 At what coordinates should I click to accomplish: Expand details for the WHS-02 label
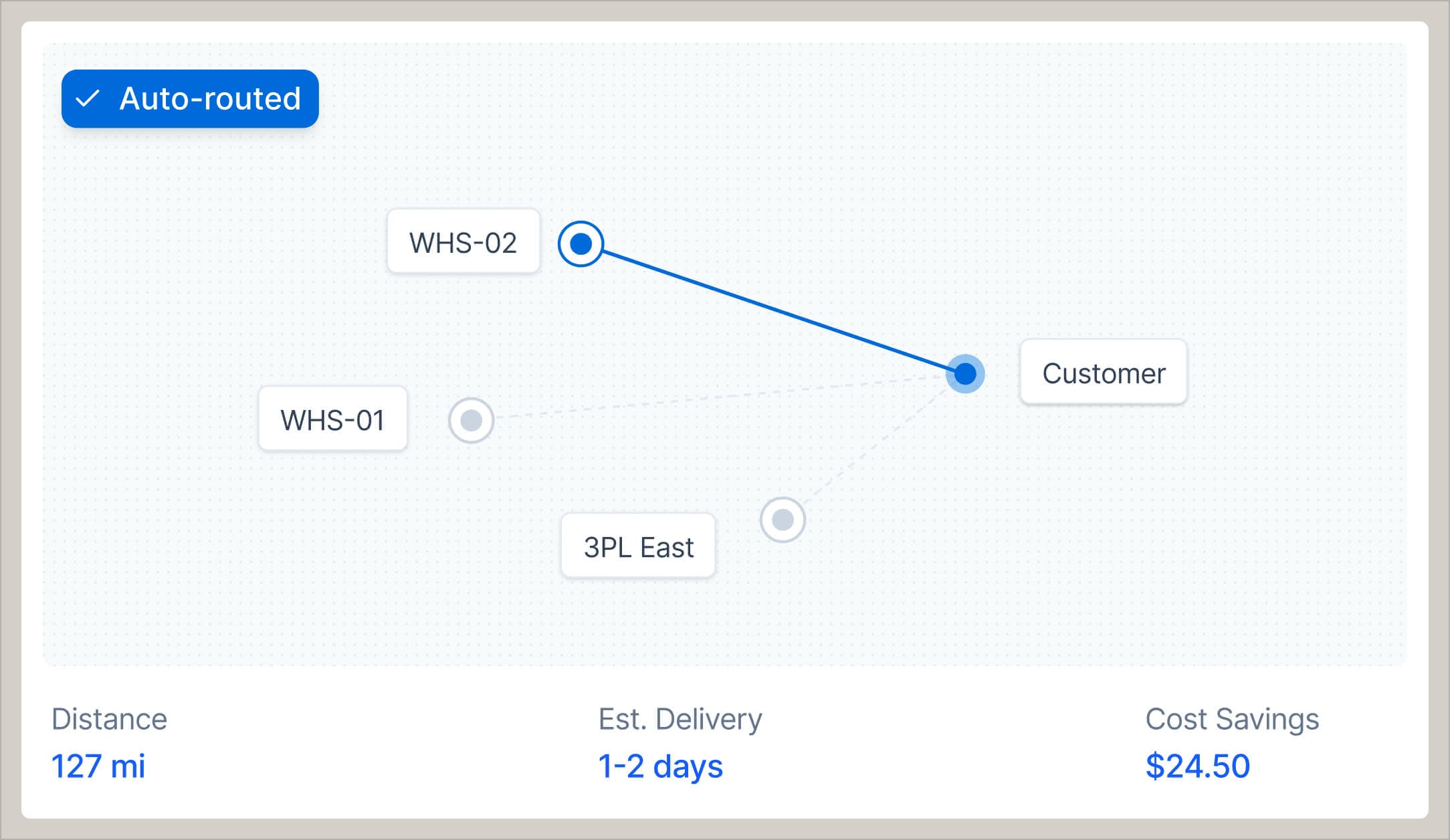tap(463, 242)
